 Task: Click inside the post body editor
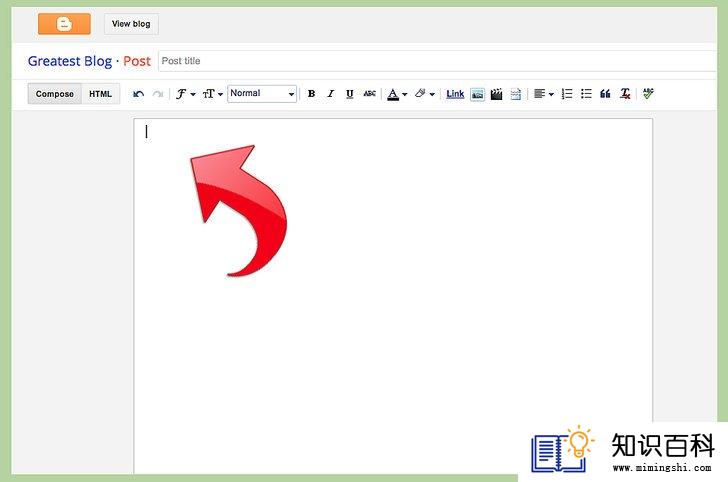(x=393, y=296)
